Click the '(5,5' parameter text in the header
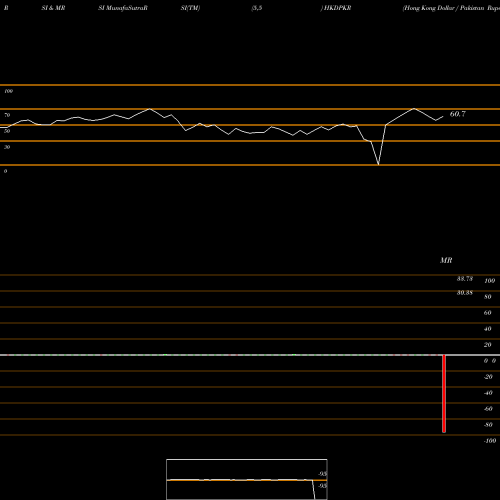500x500 pixels. pyautogui.click(x=257, y=8)
